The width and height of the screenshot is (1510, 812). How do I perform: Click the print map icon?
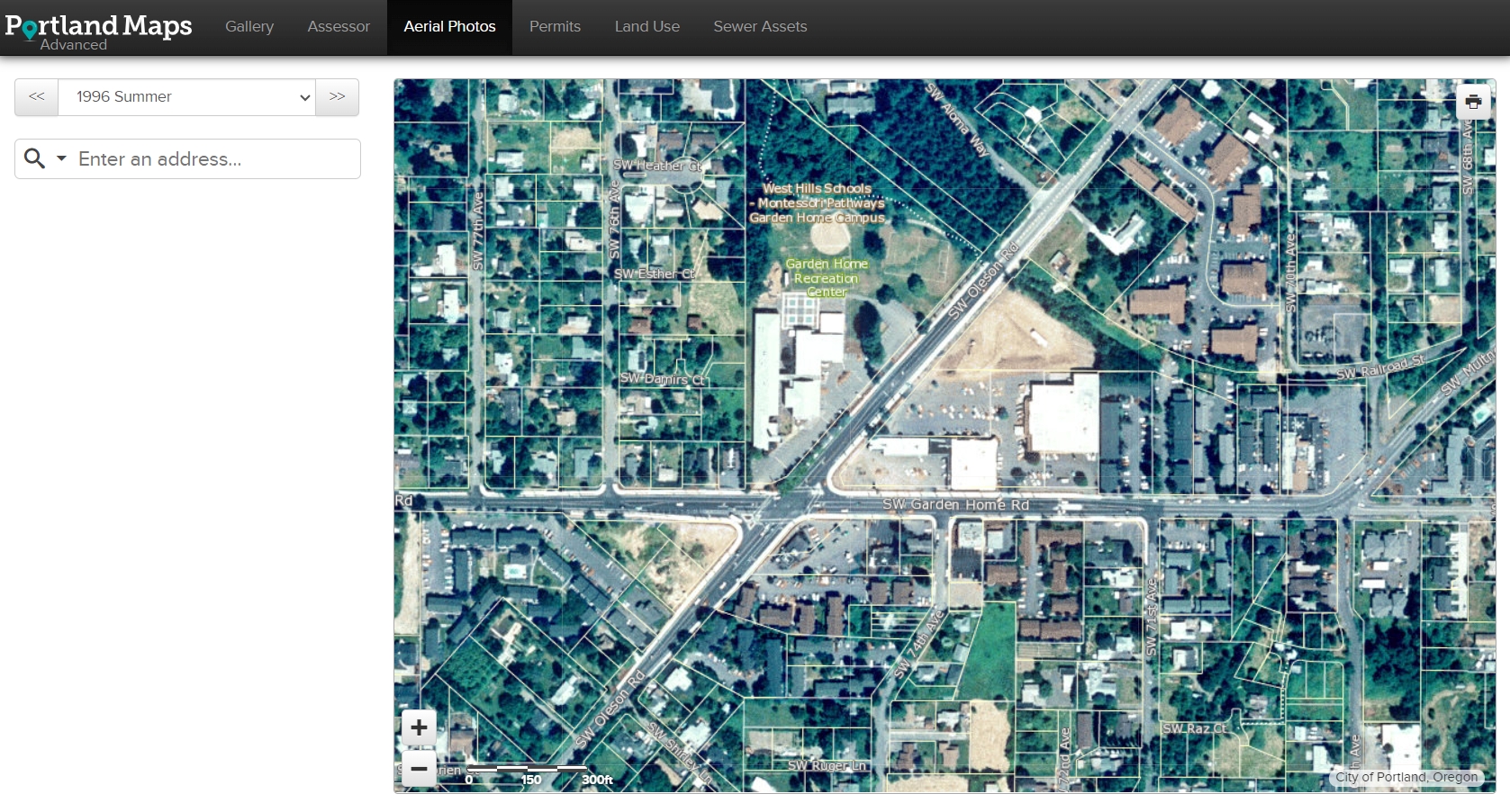1472,102
